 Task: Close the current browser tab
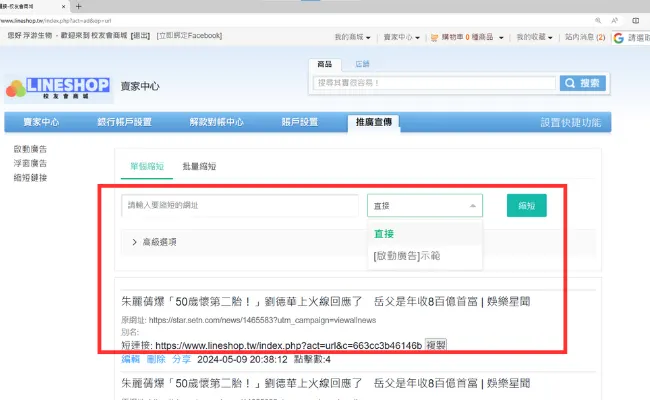point(63,6)
